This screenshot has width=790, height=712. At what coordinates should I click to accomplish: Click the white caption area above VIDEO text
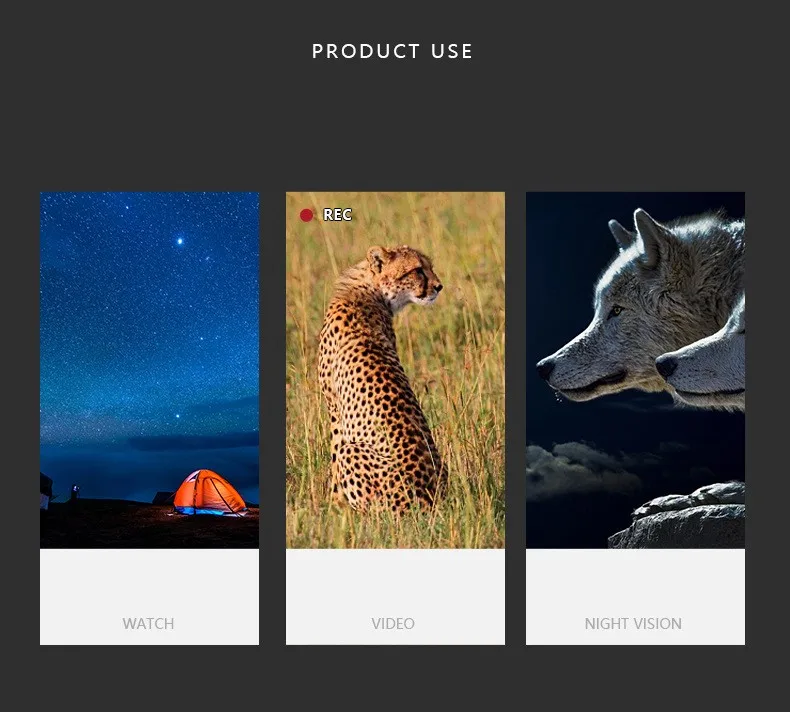(x=395, y=582)
